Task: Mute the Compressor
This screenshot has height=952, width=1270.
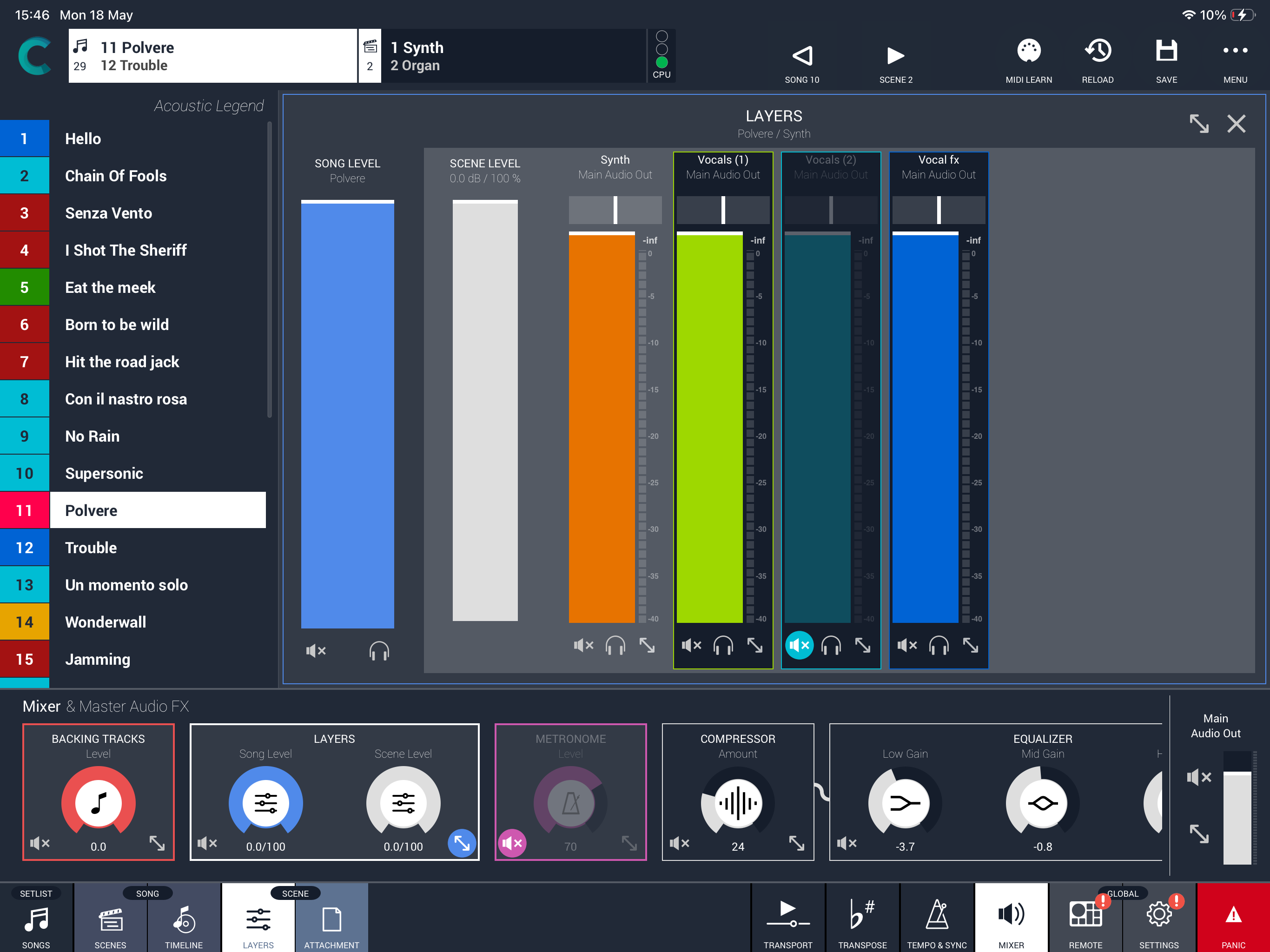Action: point(679,843)
